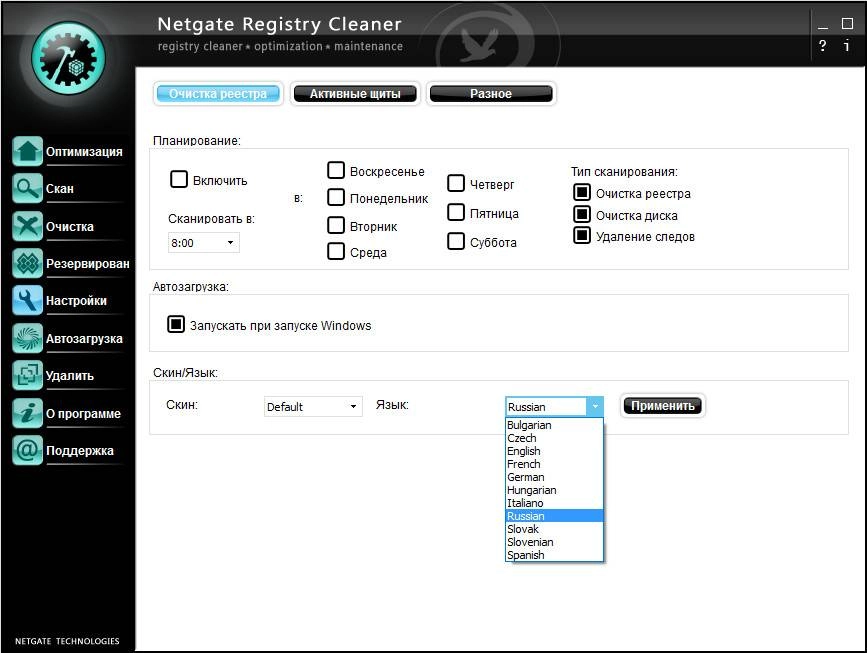This screenshot has width=867, height=653.
Task: Open Оптимизация section from sidebar
Action: pyautogui.click(x=84, y=152)
